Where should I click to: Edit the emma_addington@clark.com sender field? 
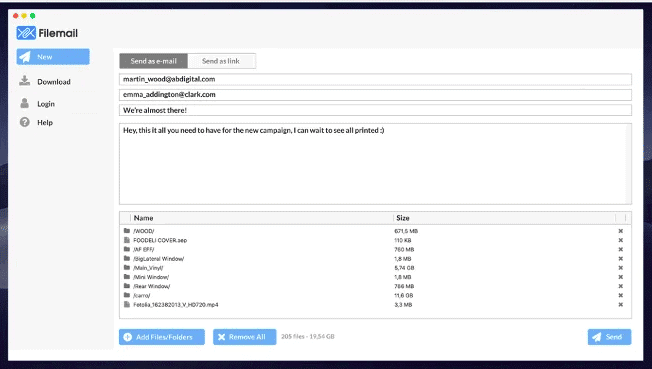375,94
